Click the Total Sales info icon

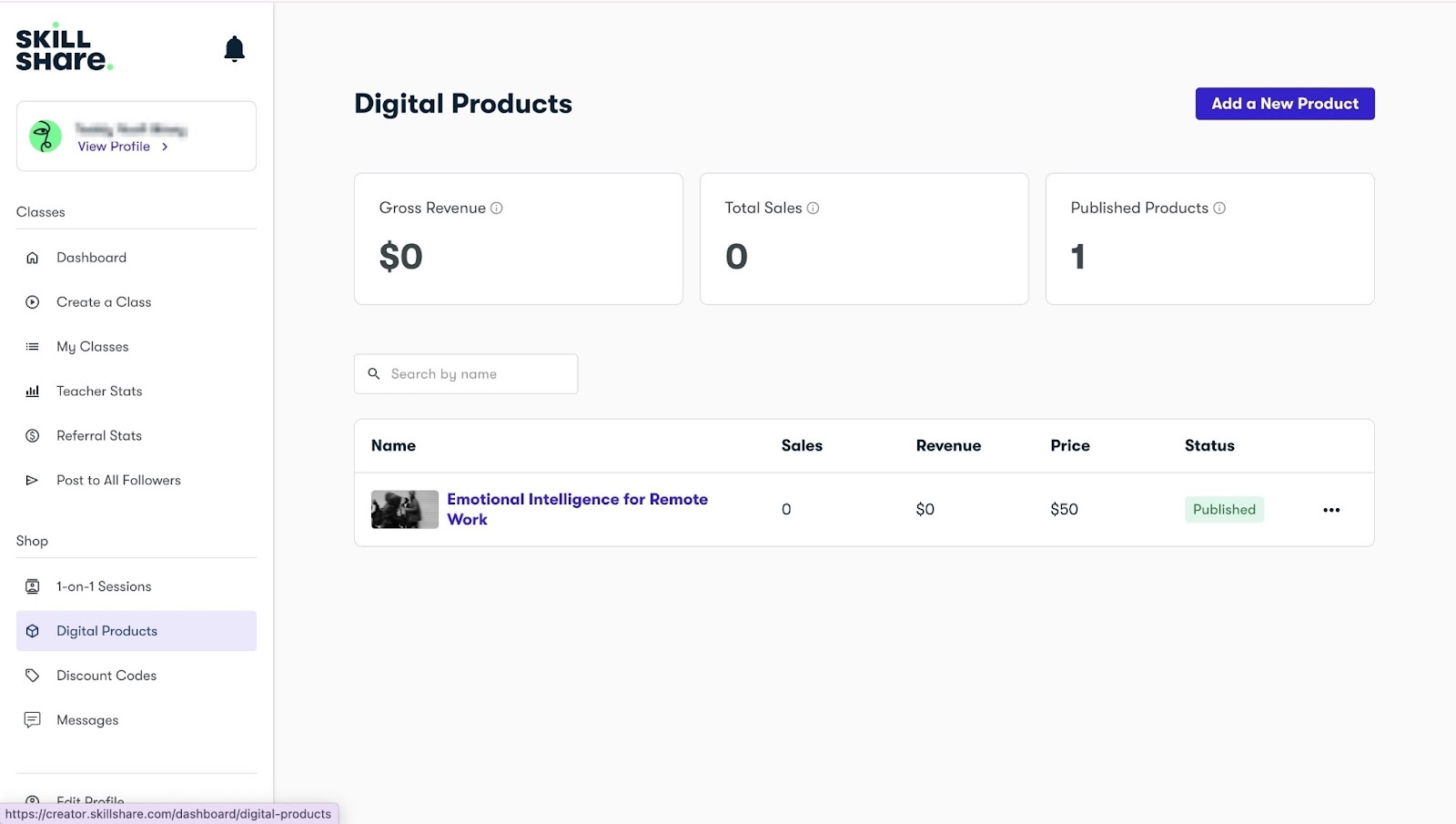pyautogui.click(x=814, y=209)
